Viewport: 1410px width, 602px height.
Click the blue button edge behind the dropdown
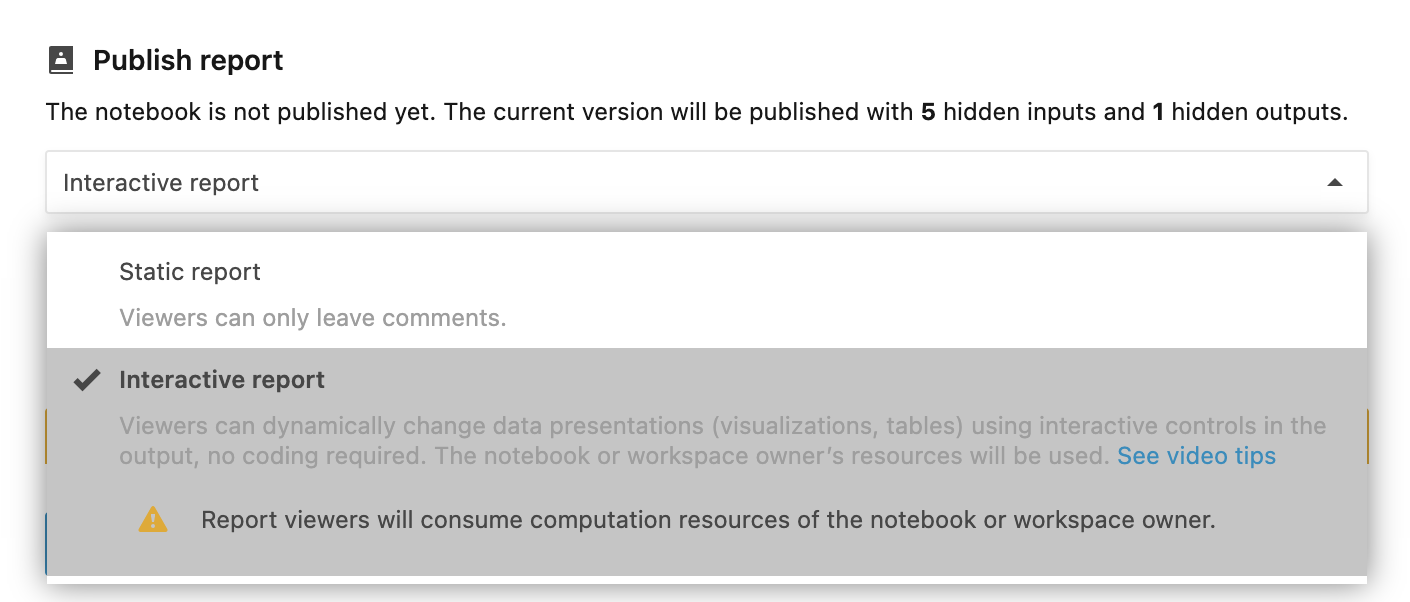tap(46, 544)
